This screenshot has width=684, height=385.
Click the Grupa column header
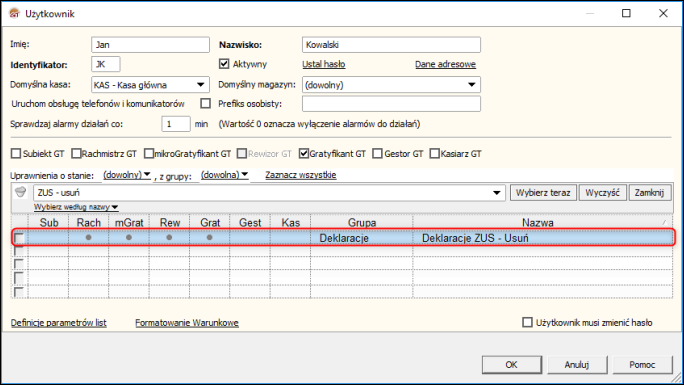click(x=362, y=222)
